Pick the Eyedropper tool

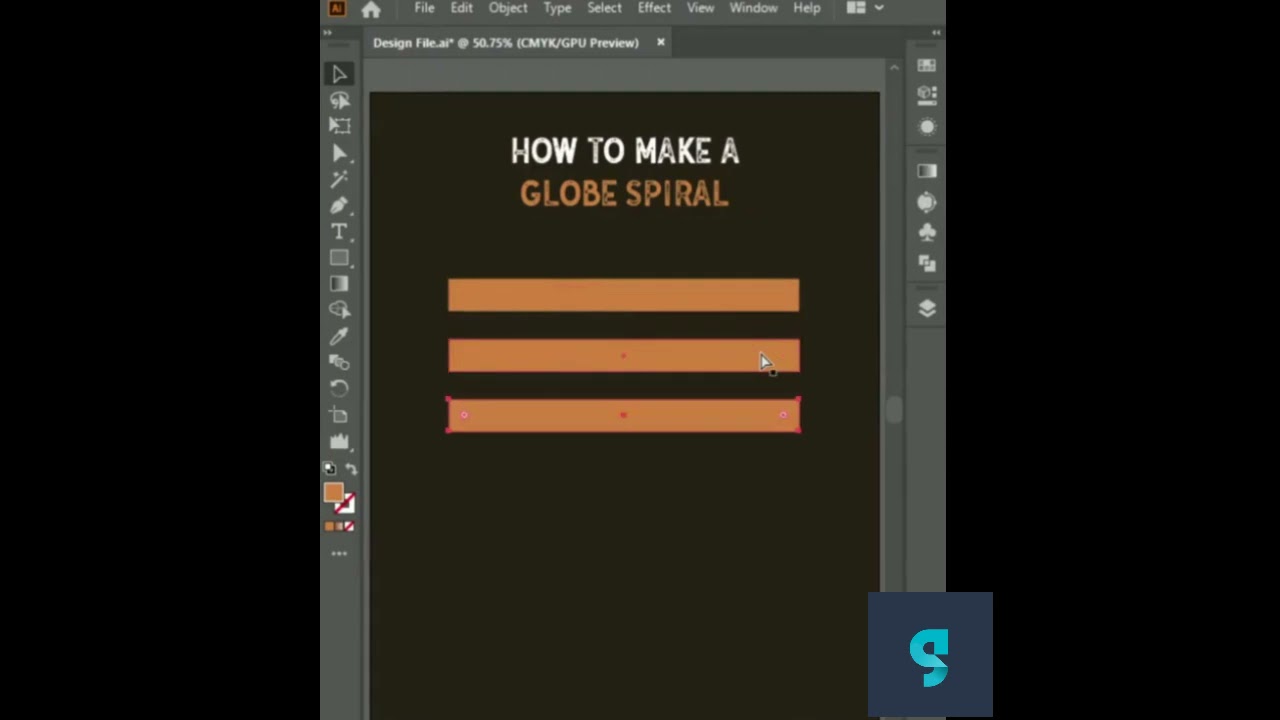(x=339, y=336)
